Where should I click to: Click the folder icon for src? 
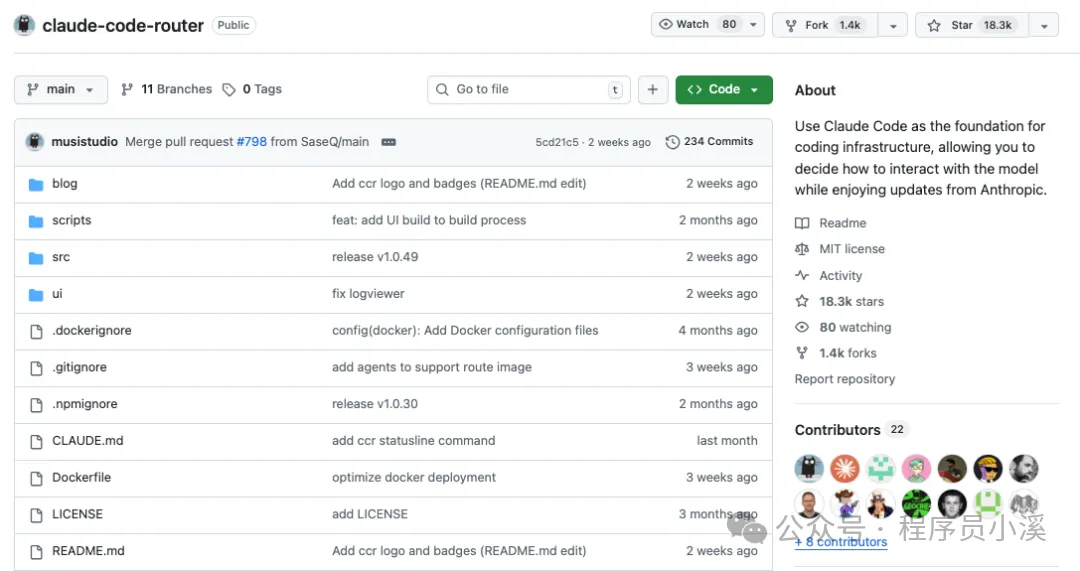coord(36,258)
